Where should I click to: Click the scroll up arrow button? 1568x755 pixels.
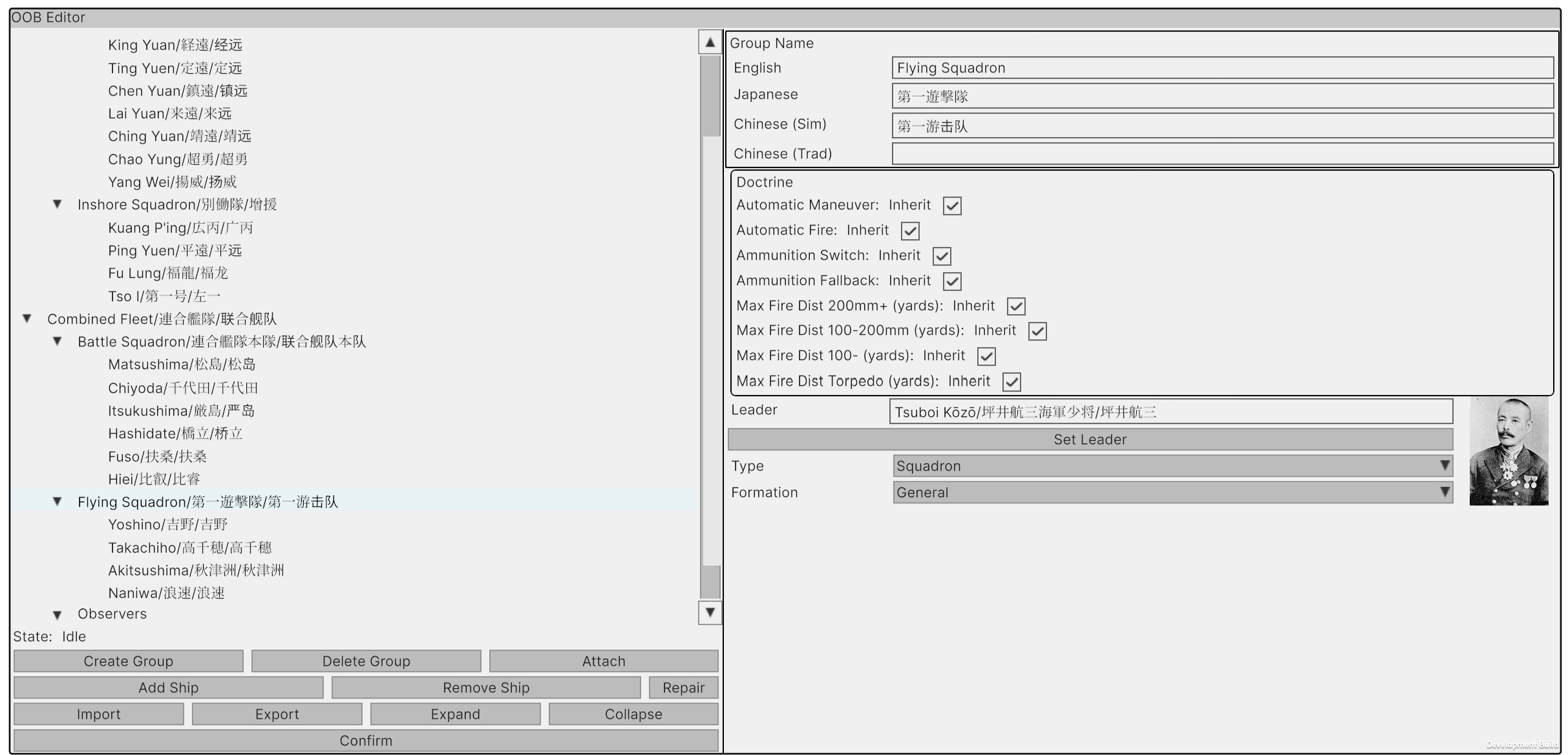point(710,43)
